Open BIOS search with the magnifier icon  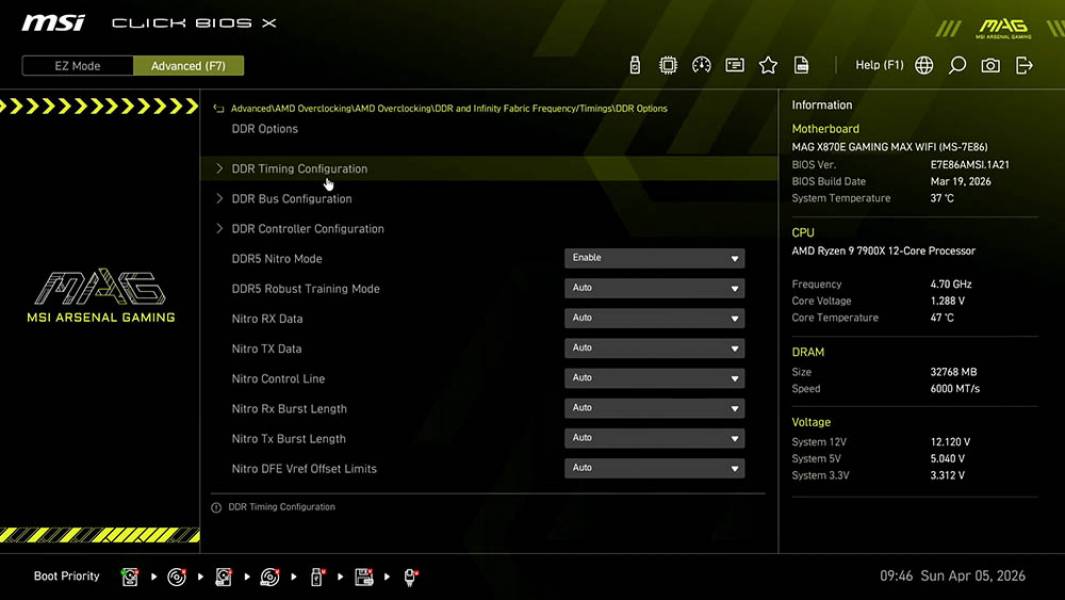tap(957, 64)
